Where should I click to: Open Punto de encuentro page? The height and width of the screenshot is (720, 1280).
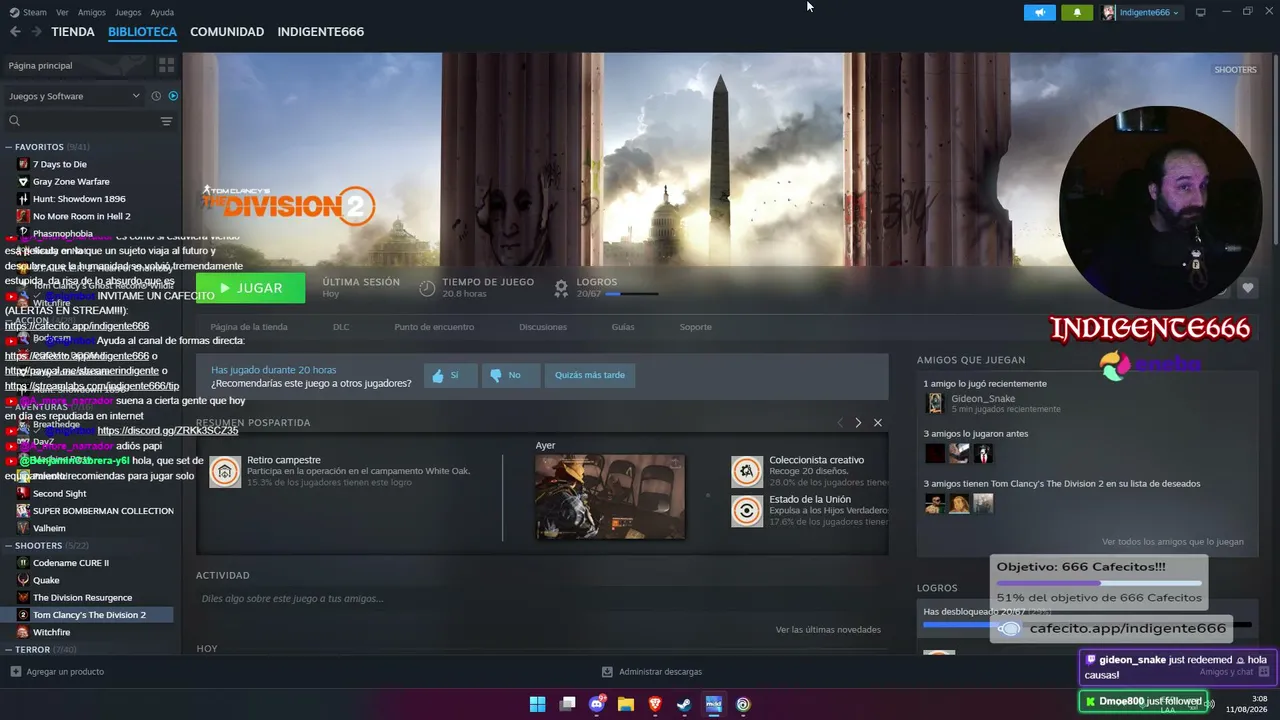pos(434,327)
